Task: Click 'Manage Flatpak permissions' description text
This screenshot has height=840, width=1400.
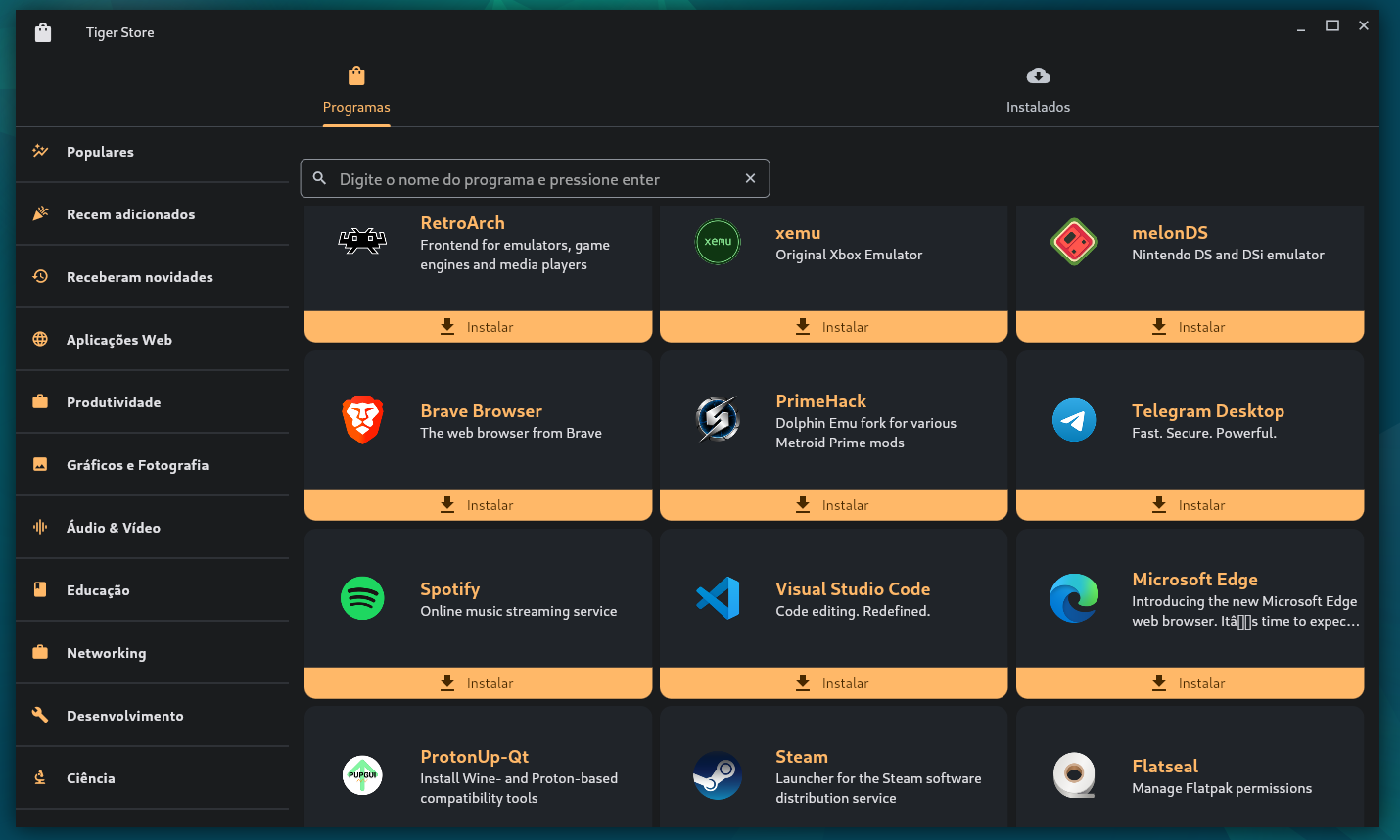Action: (x=1222, y=788)
